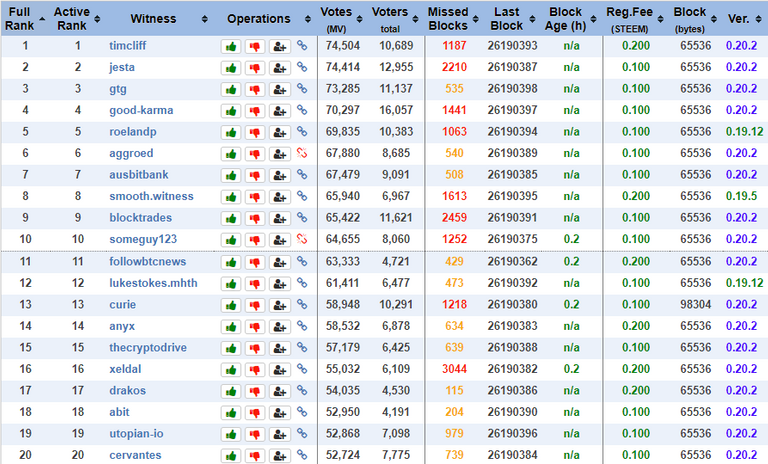Open timcliff witness profile link
The width and height of the screenshot is (768, 464).
coord(127,46)
